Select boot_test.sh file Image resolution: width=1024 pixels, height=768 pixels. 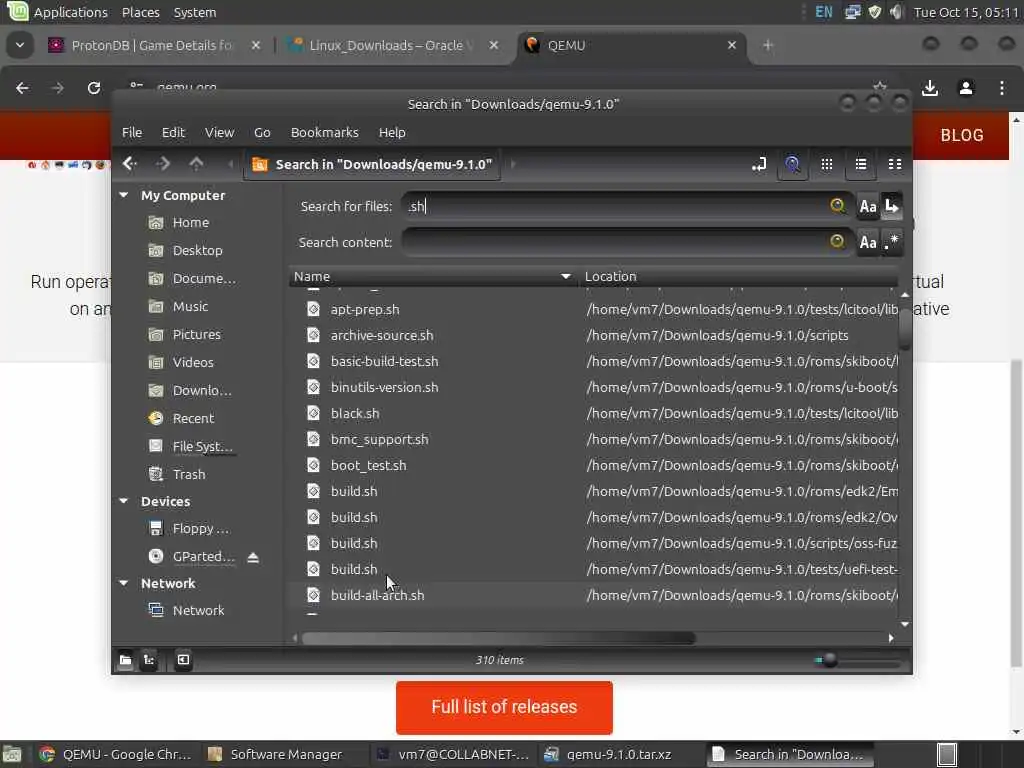tap(368, 466)
